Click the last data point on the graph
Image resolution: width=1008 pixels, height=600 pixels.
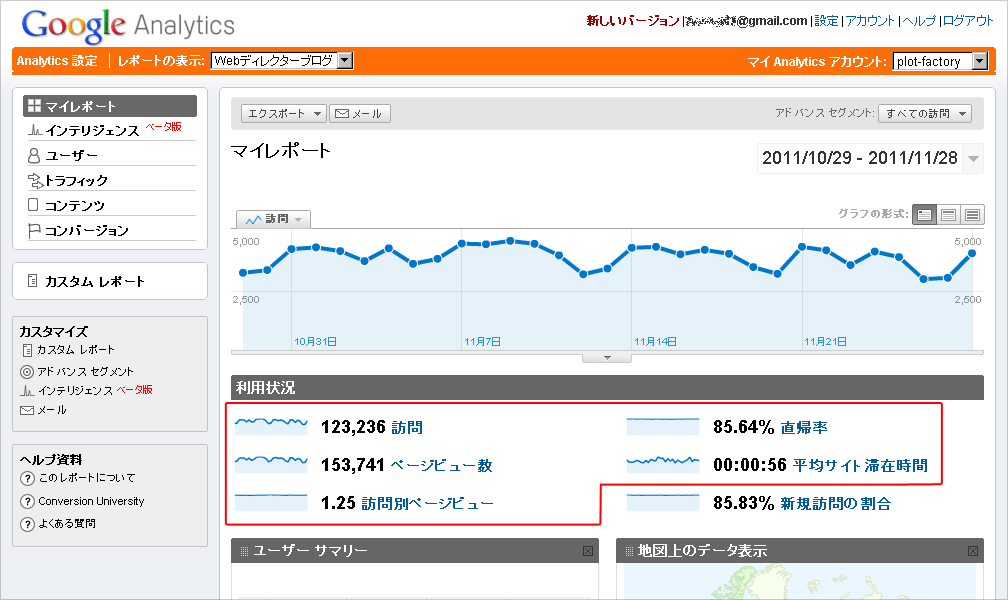[x=972, y=253]
